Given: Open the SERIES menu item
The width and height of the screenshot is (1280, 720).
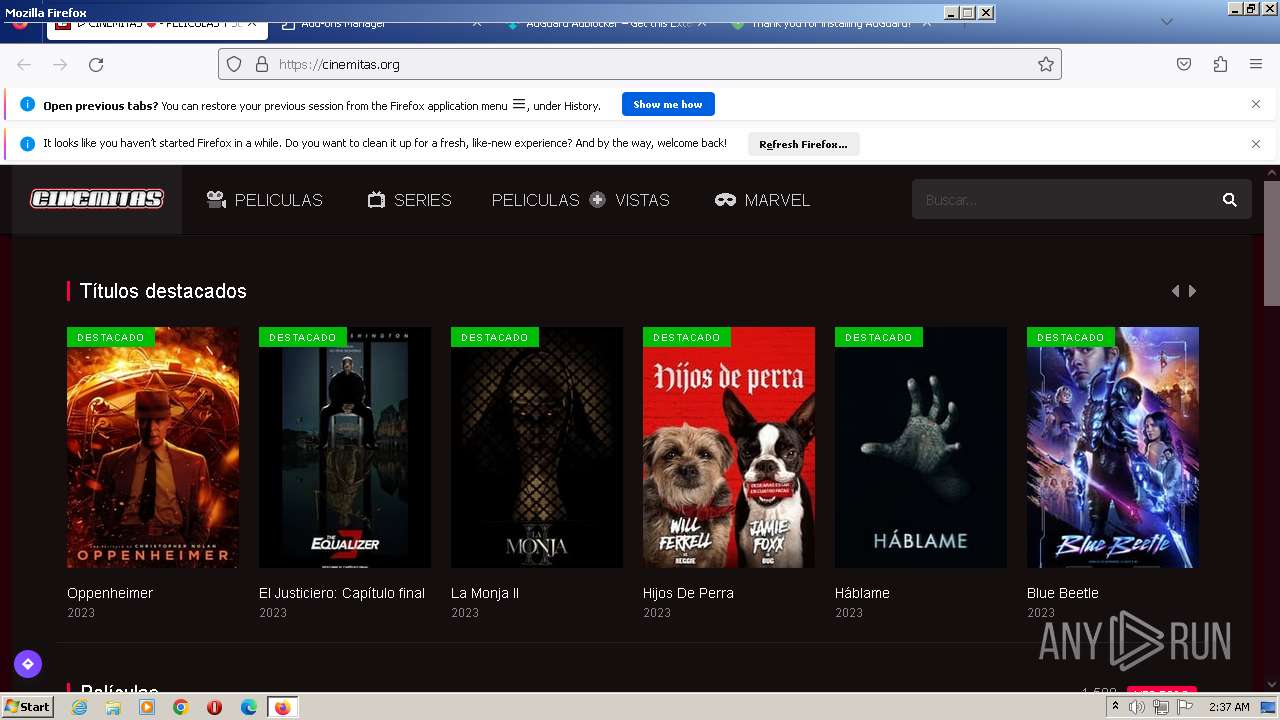Looking at the screenshot, I should [410, 200].
